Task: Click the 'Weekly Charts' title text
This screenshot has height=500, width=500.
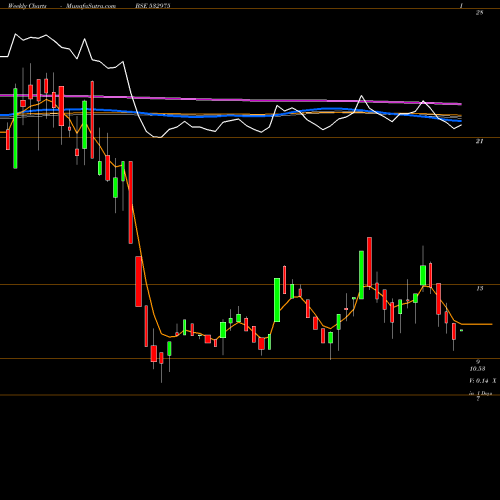Action: click(27, 6)
